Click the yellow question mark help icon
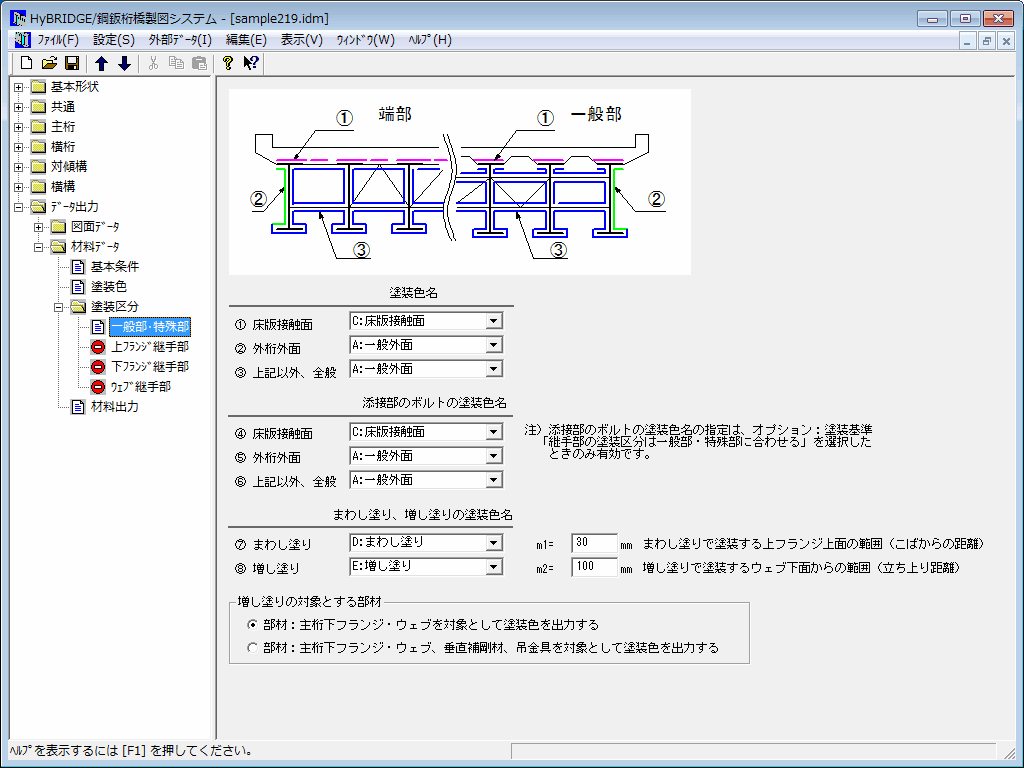This screenshot has width=1024, height=768. click(228, 63)
